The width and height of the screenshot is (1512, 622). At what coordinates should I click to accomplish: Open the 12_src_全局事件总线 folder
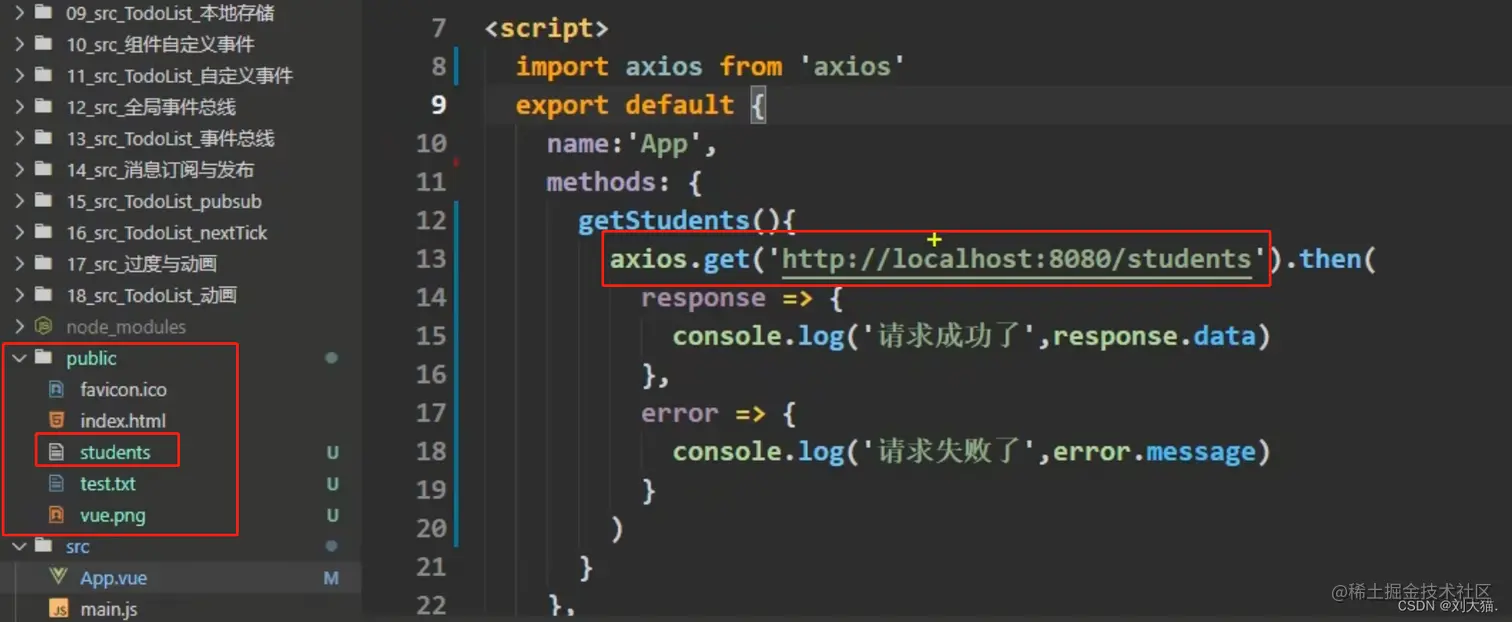[x=151, y=107]
